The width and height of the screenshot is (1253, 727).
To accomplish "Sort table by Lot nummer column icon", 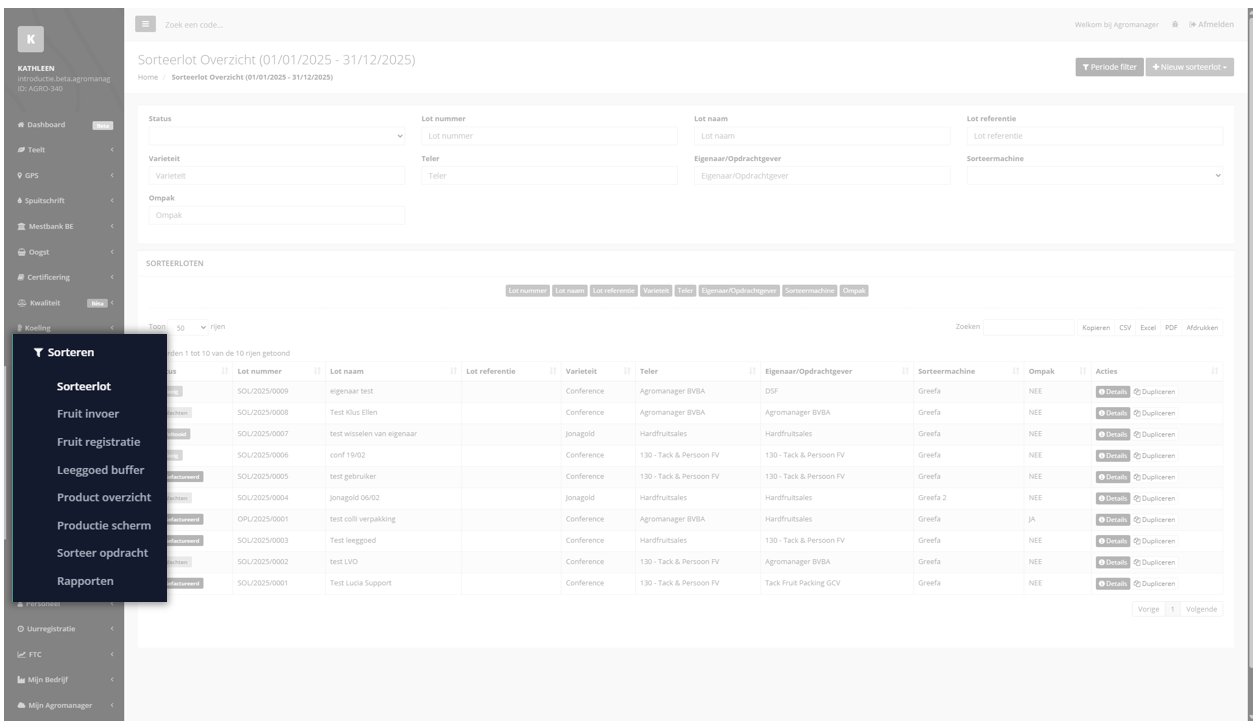I will click(x=317, y=372).
